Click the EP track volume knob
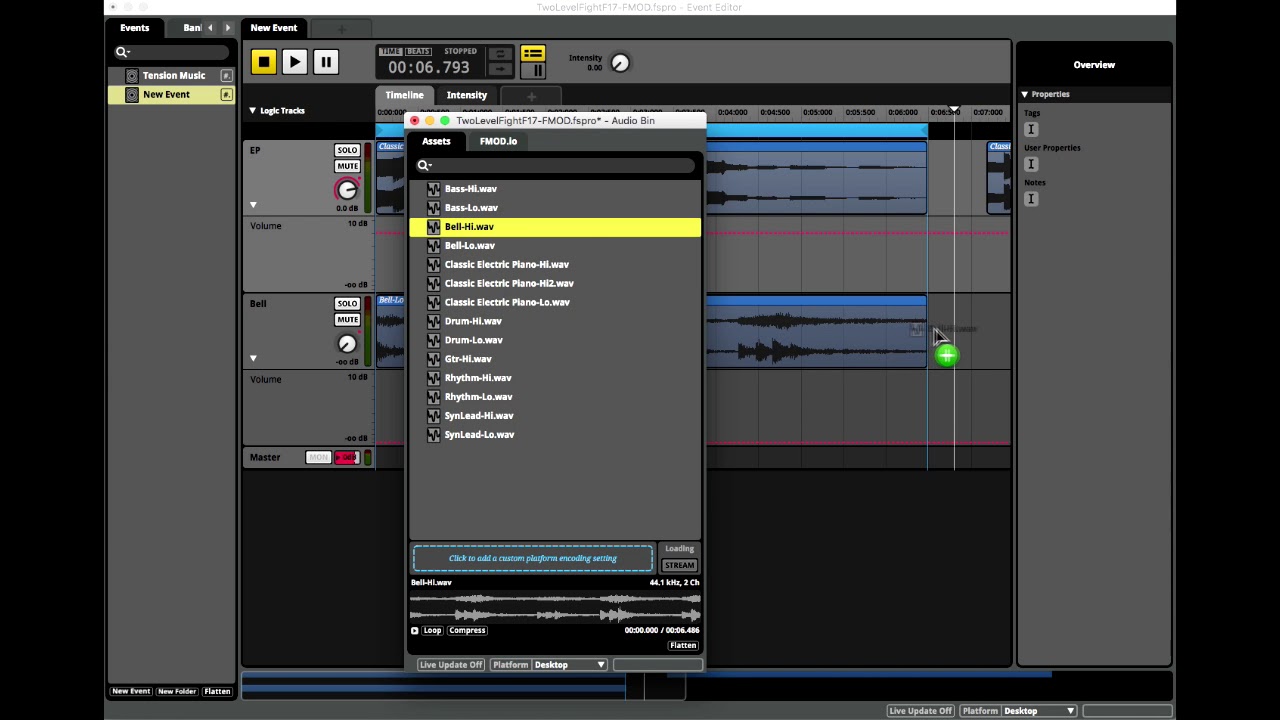The height and width of the screenshot is (720, 1280). [x=347, y=189]
